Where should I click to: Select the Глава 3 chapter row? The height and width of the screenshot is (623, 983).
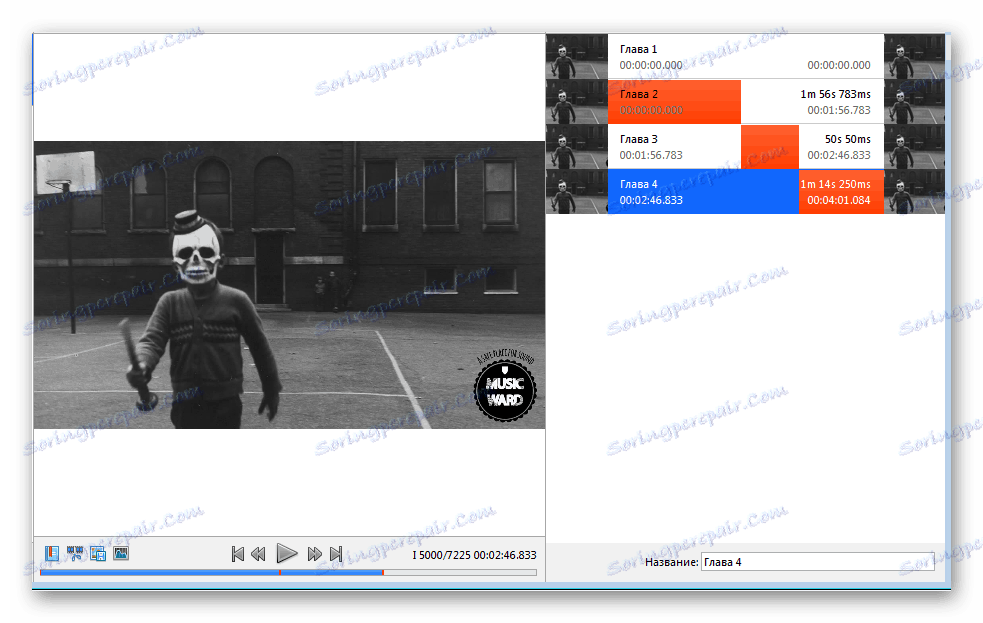pos(745,147)
